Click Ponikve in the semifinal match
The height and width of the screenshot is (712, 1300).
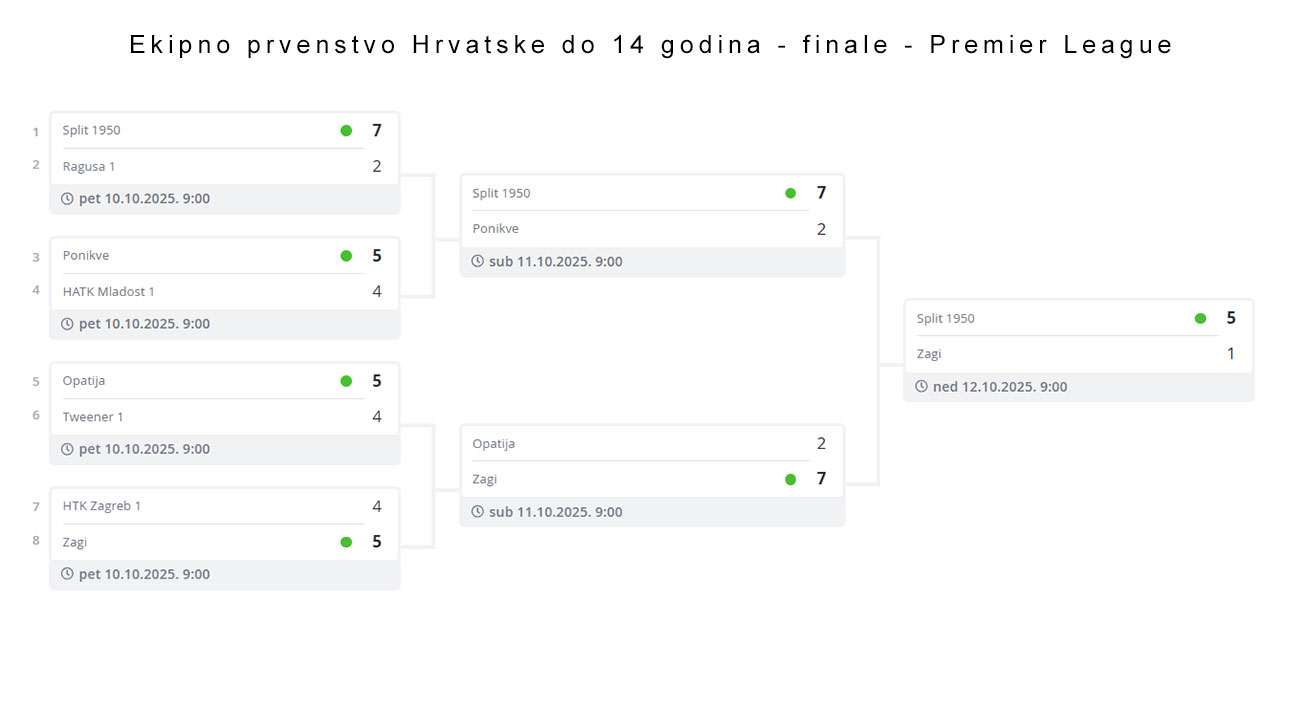click(496, 229)
